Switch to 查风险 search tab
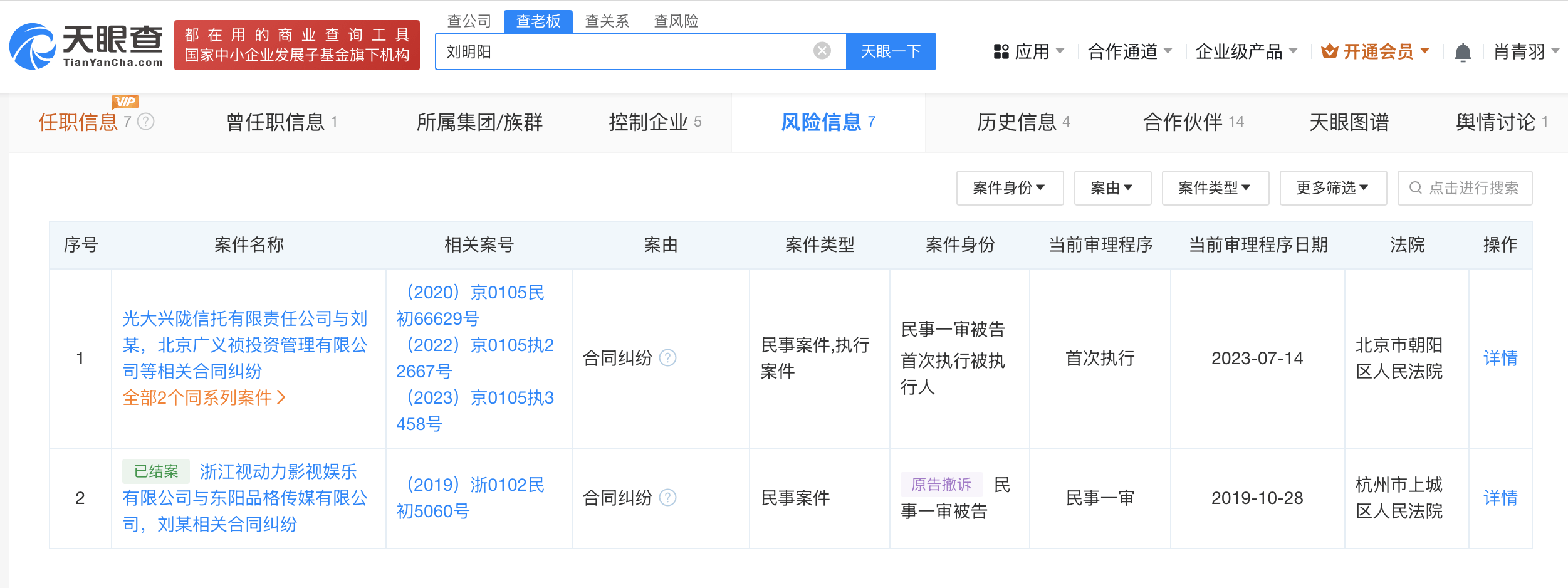This screenshot has height=588, width=1568. click(676, 21)
